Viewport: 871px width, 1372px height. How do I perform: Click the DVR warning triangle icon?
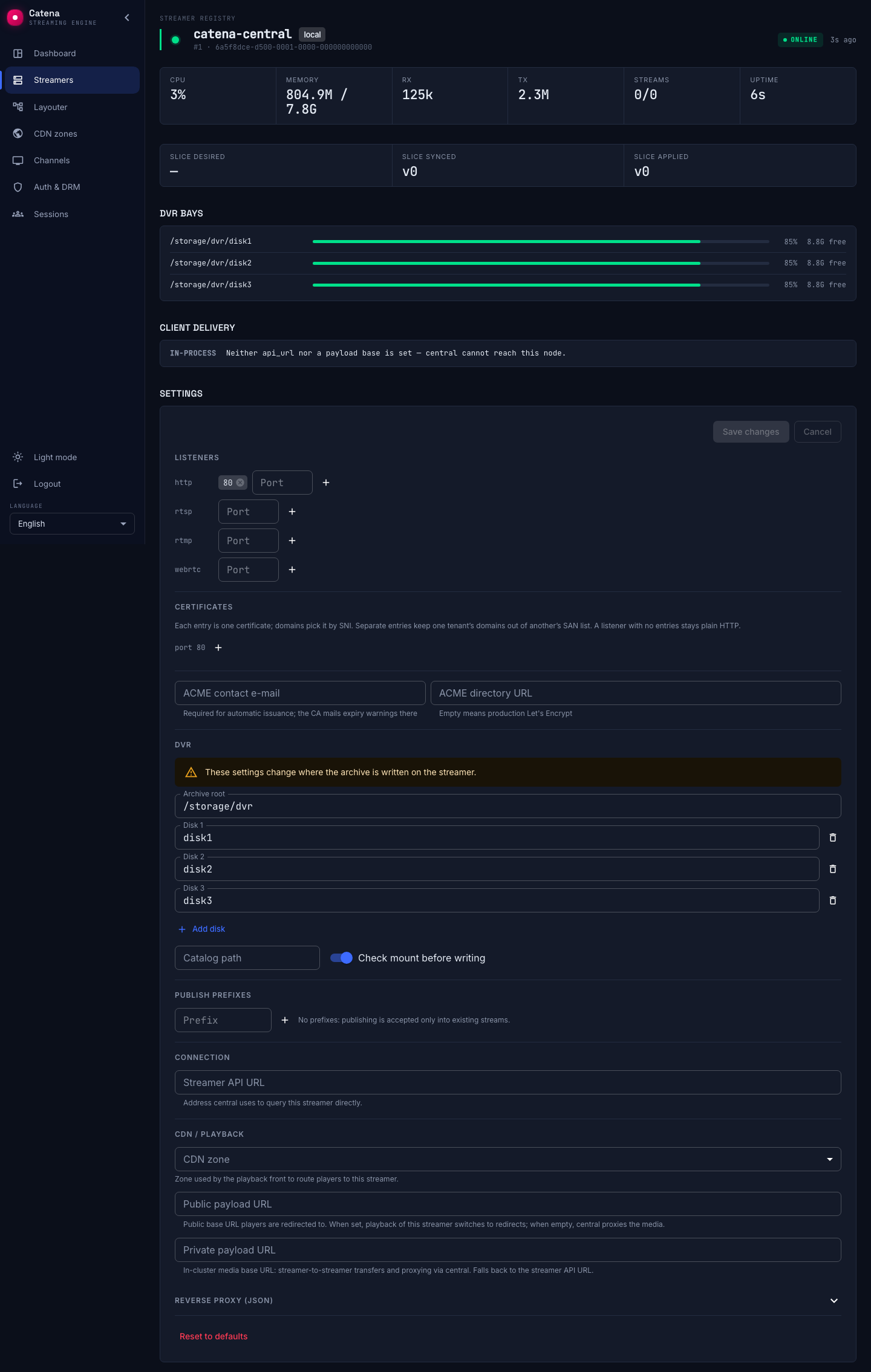[x=191, y=772]
